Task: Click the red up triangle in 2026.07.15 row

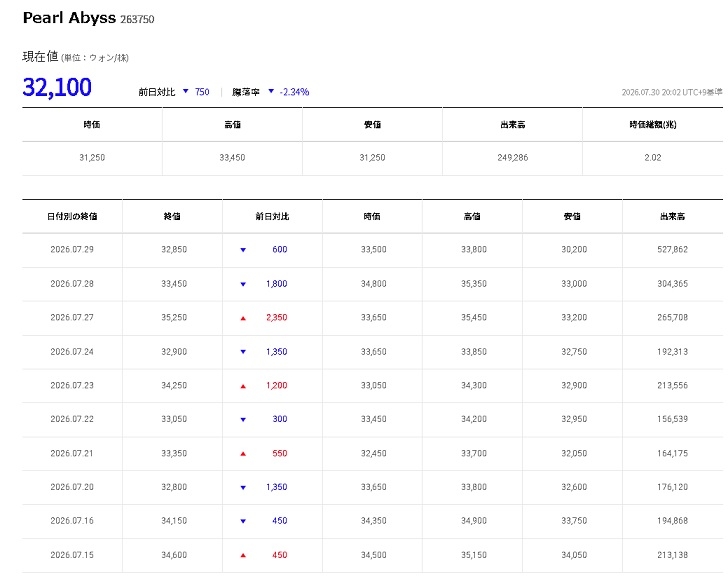Action: 243,556
